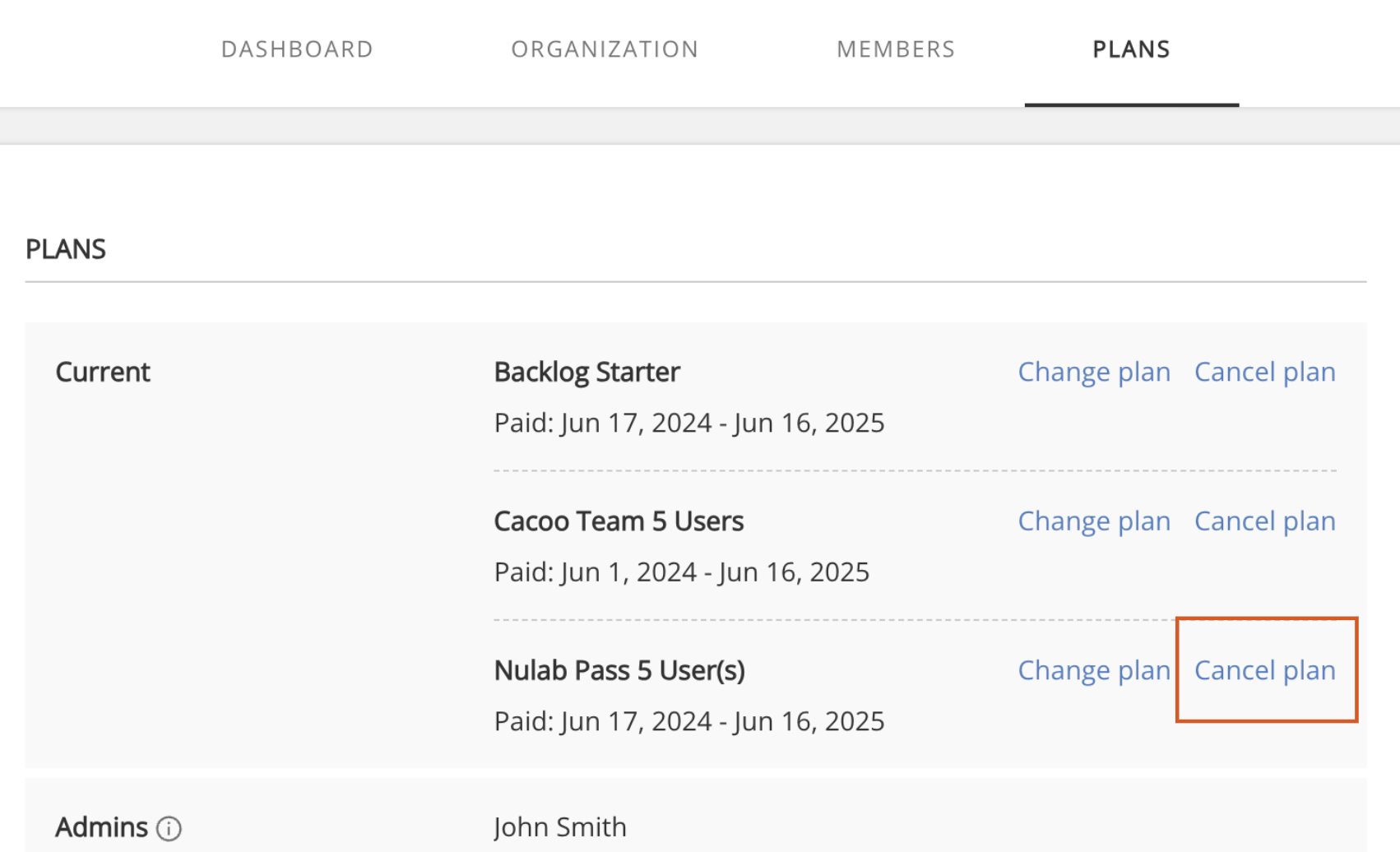1400x852 pixels.
Task: Switch to the Organization tab
Action: (x=605, y=49)
